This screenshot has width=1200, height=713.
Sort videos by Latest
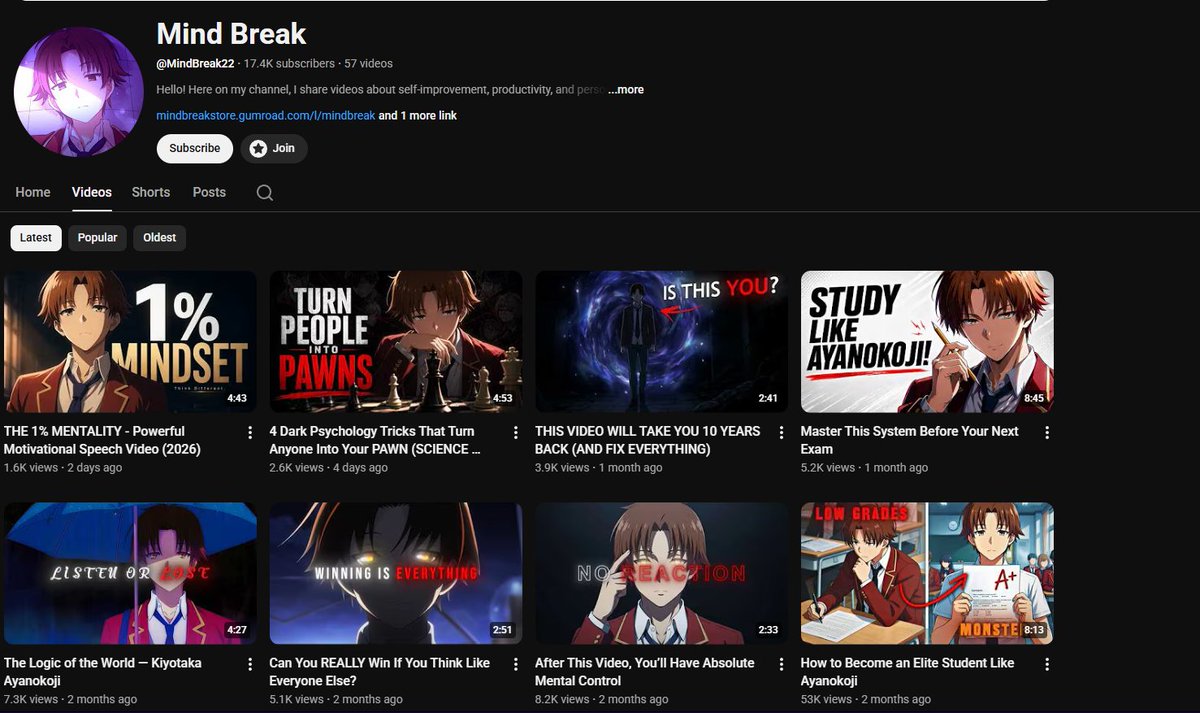[36, 238]
